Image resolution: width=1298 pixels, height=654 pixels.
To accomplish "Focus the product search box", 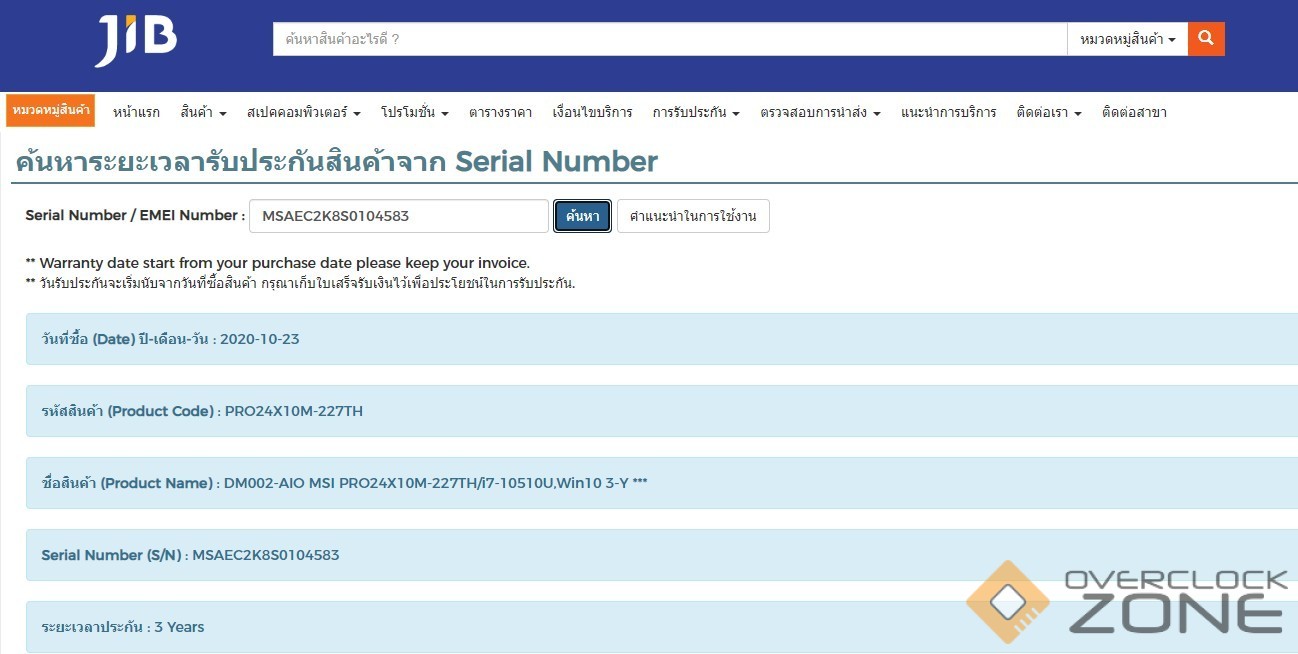I will click(670, 39).
